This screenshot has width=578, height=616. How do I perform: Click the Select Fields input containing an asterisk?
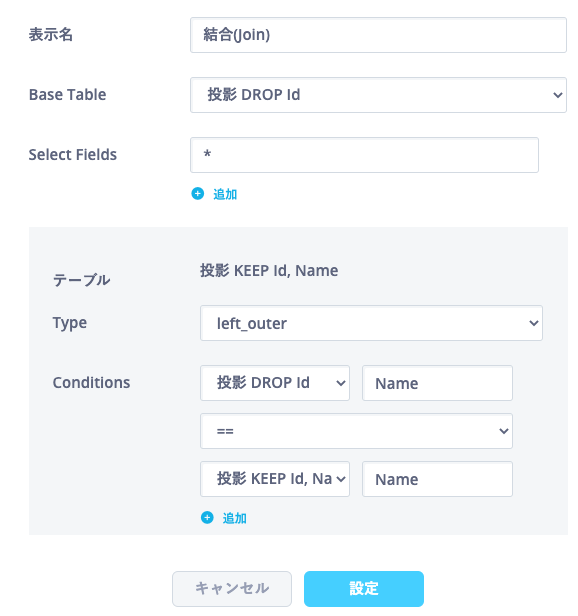coord(364,155)
